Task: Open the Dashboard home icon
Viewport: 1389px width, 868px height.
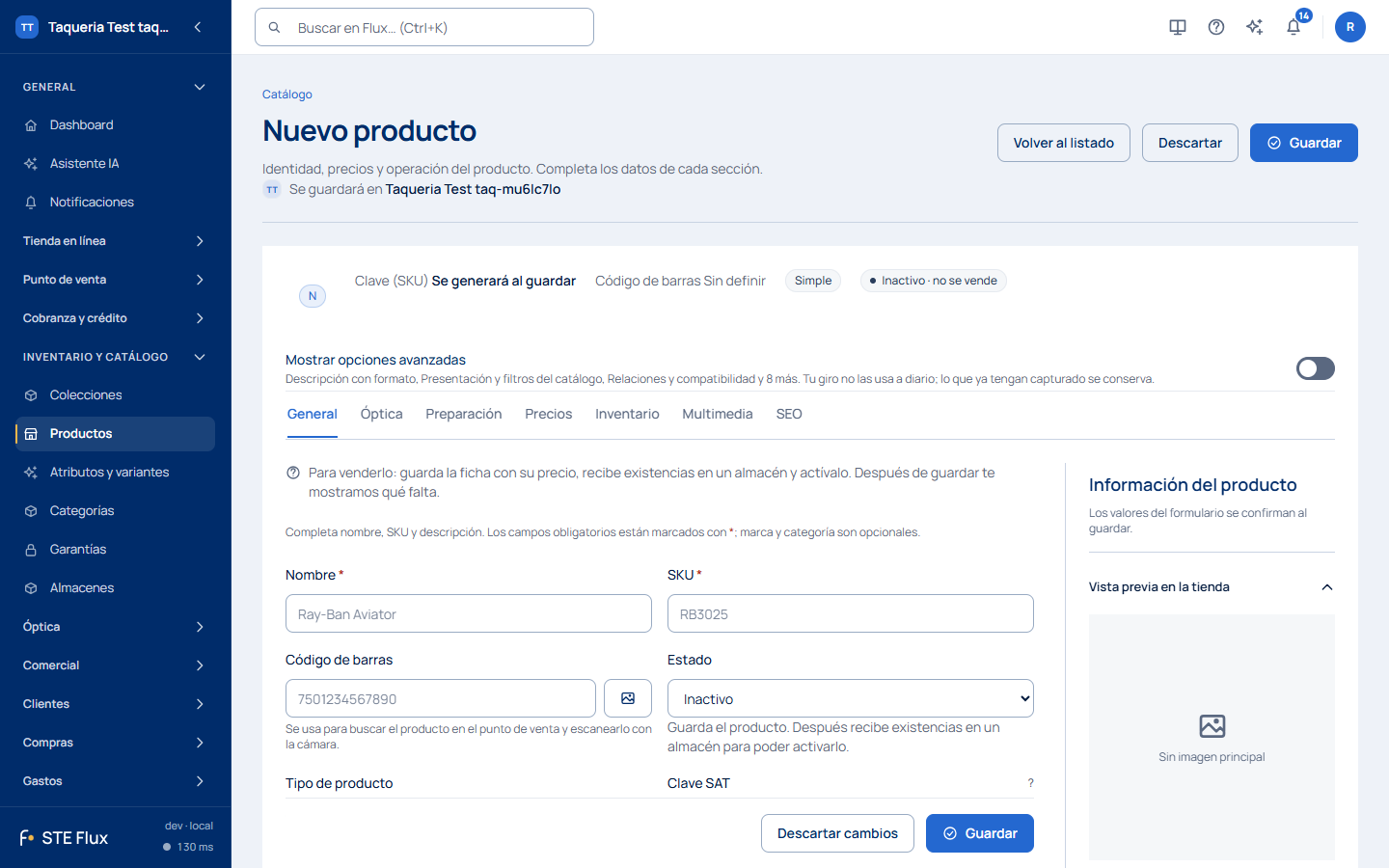Action: coord(31,125)
